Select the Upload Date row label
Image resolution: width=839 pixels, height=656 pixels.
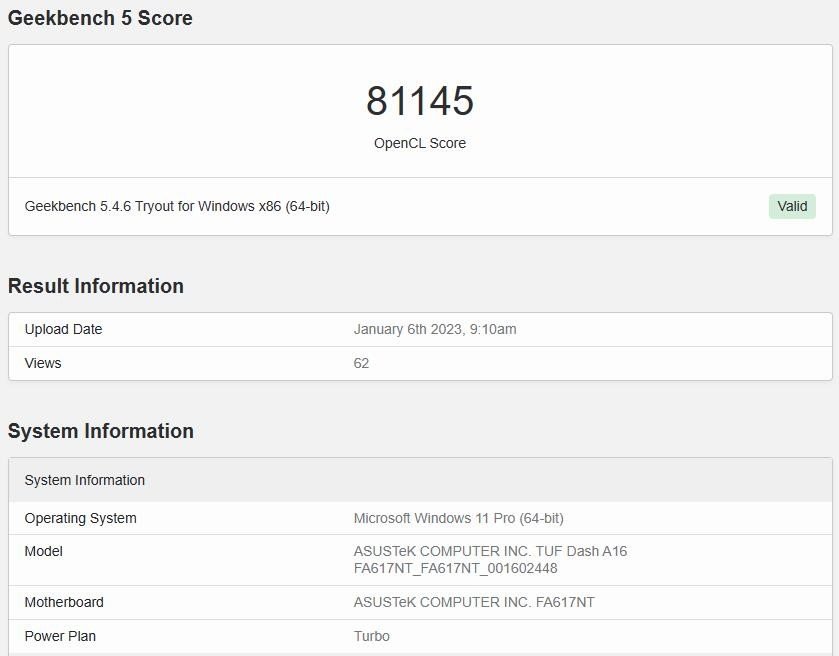tap(63, 329)
